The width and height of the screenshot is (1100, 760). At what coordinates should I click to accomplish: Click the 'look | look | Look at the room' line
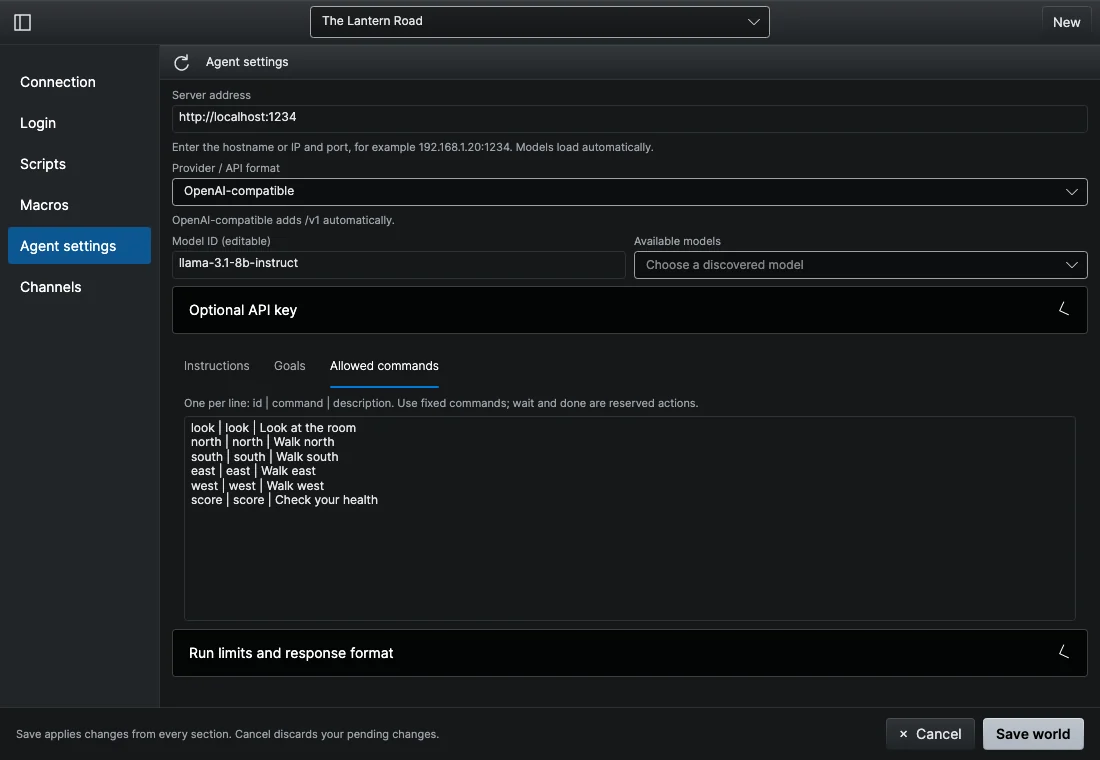[273, 427]
